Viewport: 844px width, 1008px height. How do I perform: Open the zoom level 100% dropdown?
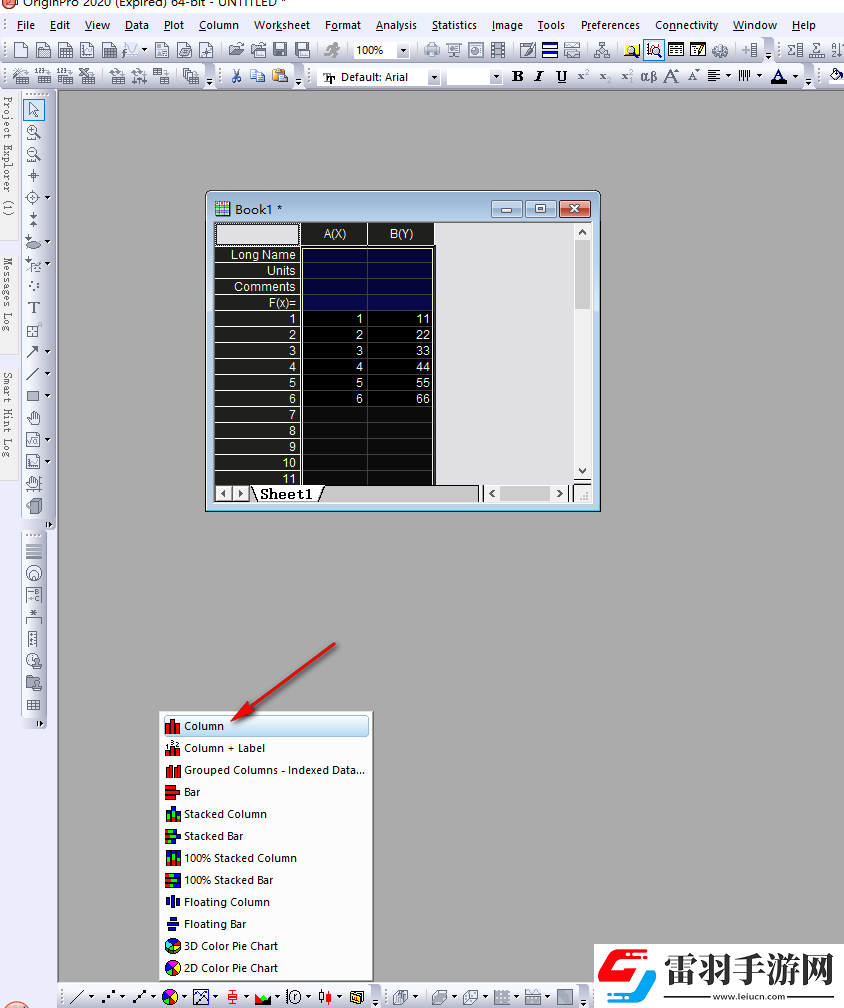tap(403, 50)
